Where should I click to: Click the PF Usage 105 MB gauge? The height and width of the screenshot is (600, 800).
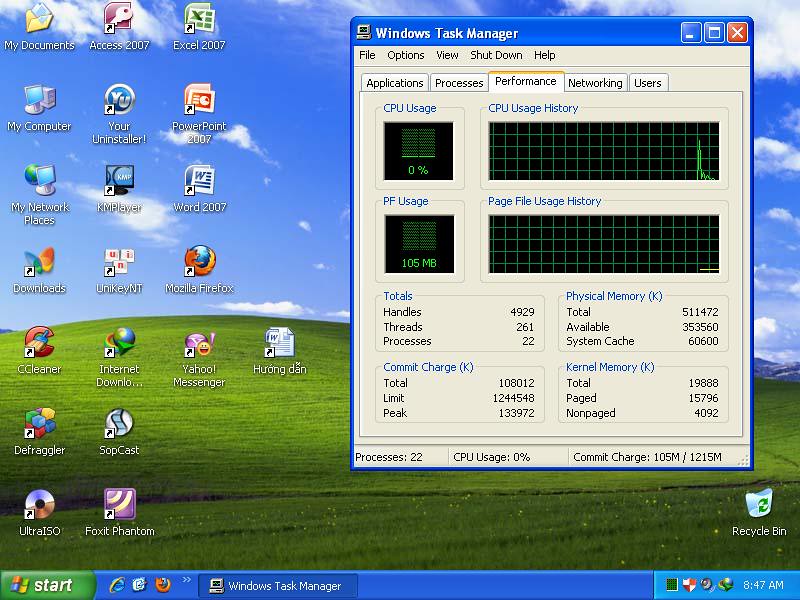[419, 244]
